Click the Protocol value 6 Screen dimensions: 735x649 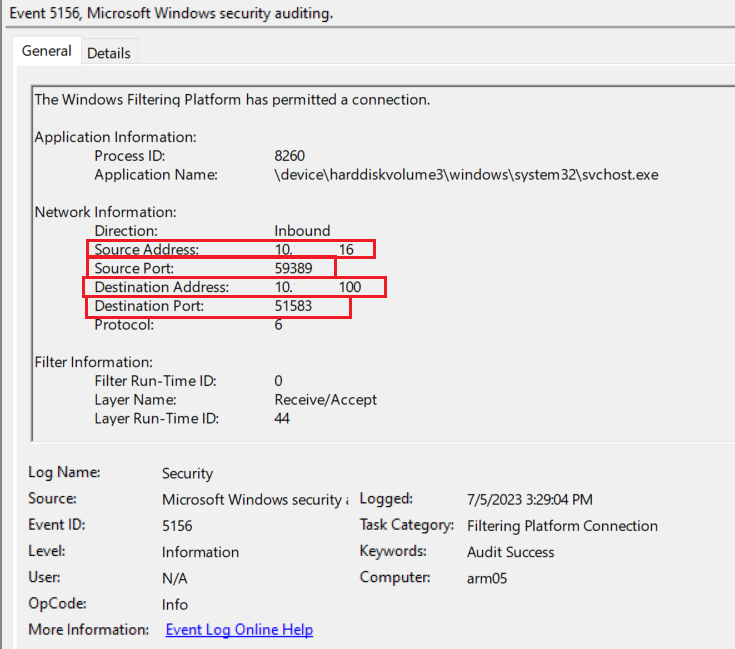[278, 324]
